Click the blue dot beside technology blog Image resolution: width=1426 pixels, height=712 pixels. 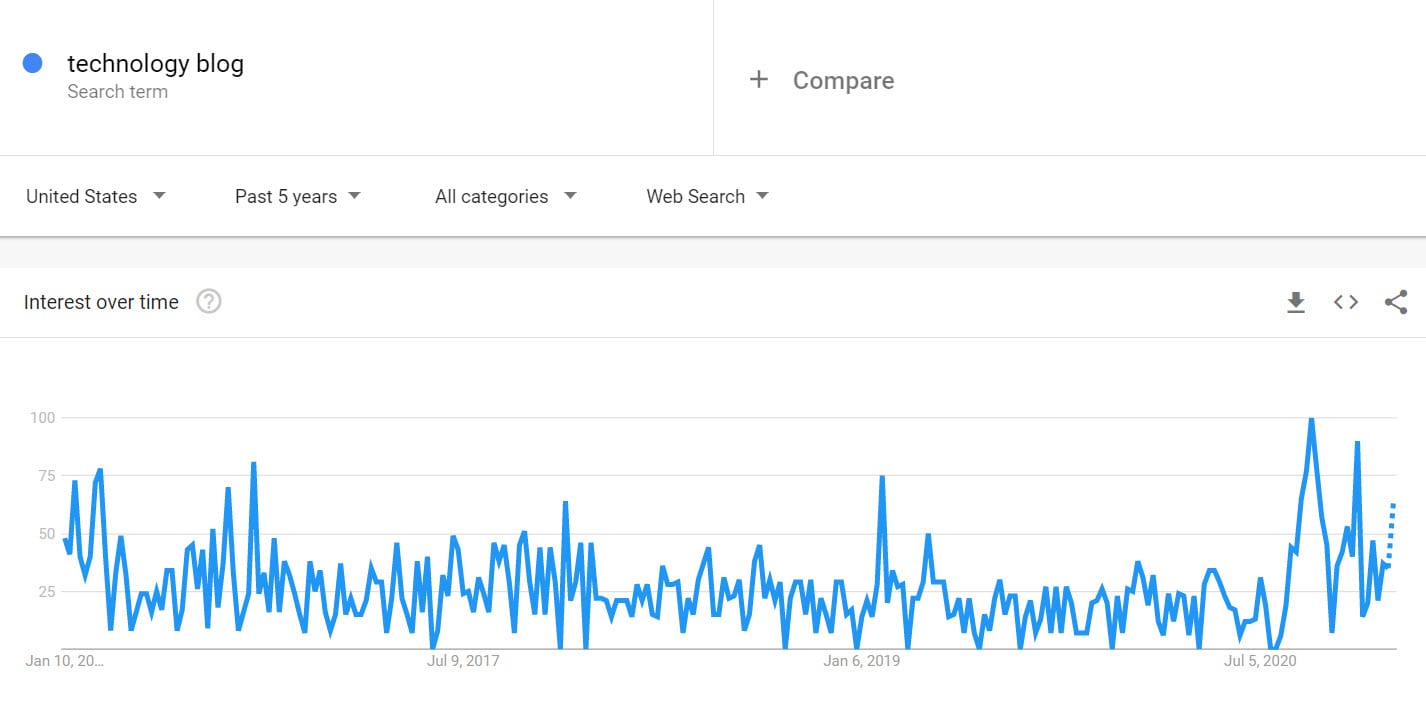click(x=33, y=63)
